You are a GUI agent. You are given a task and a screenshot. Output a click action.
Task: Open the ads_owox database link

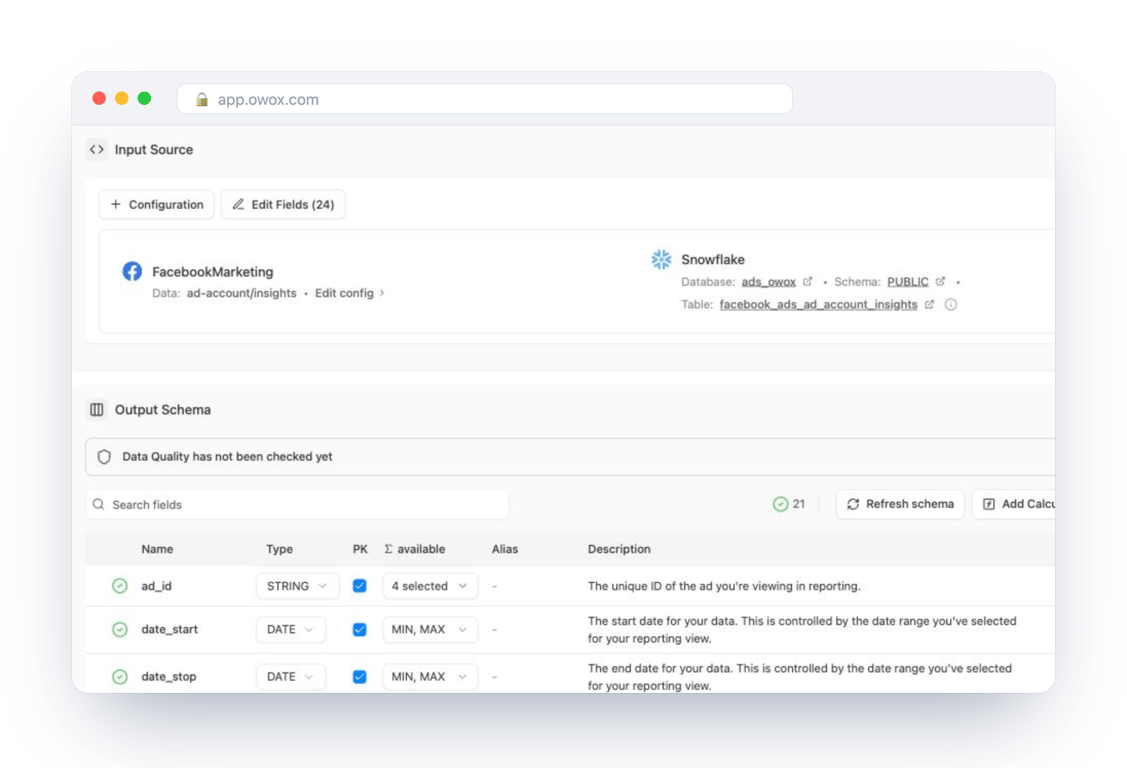point(768,282)
